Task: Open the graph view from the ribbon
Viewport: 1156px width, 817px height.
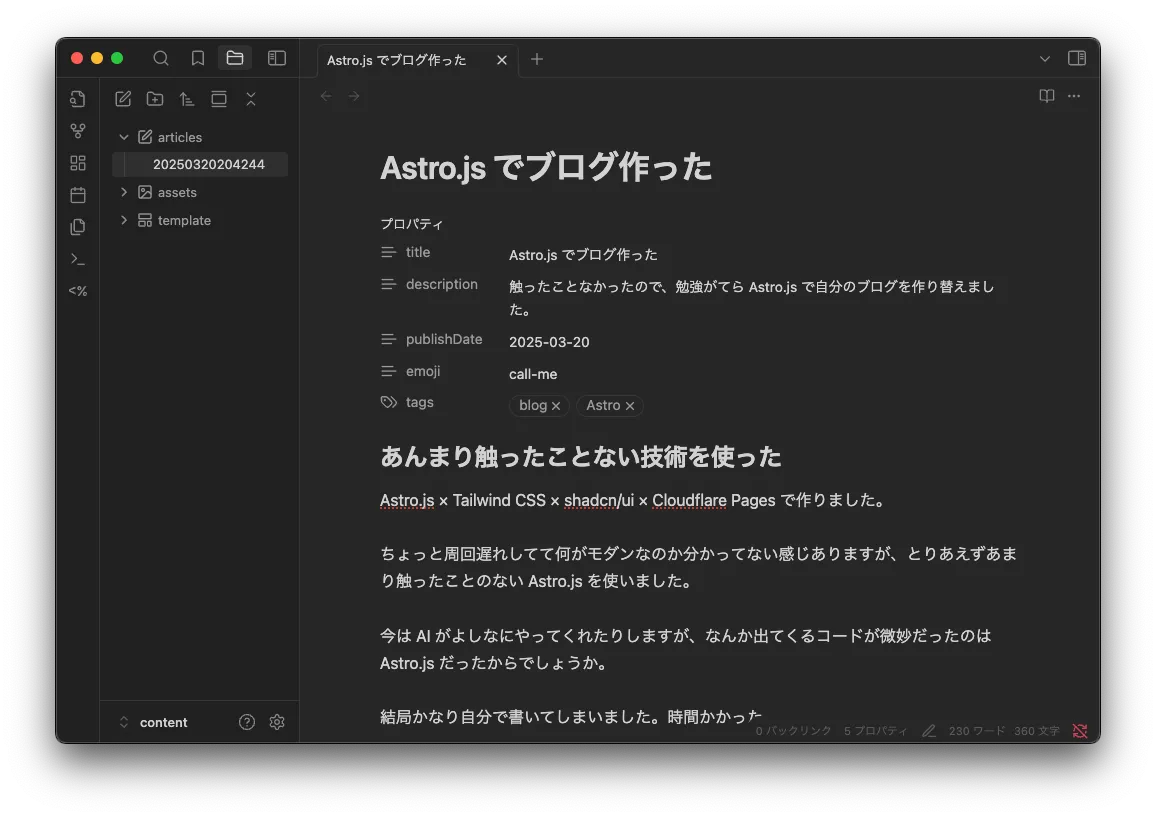Action: click(78, 131)
